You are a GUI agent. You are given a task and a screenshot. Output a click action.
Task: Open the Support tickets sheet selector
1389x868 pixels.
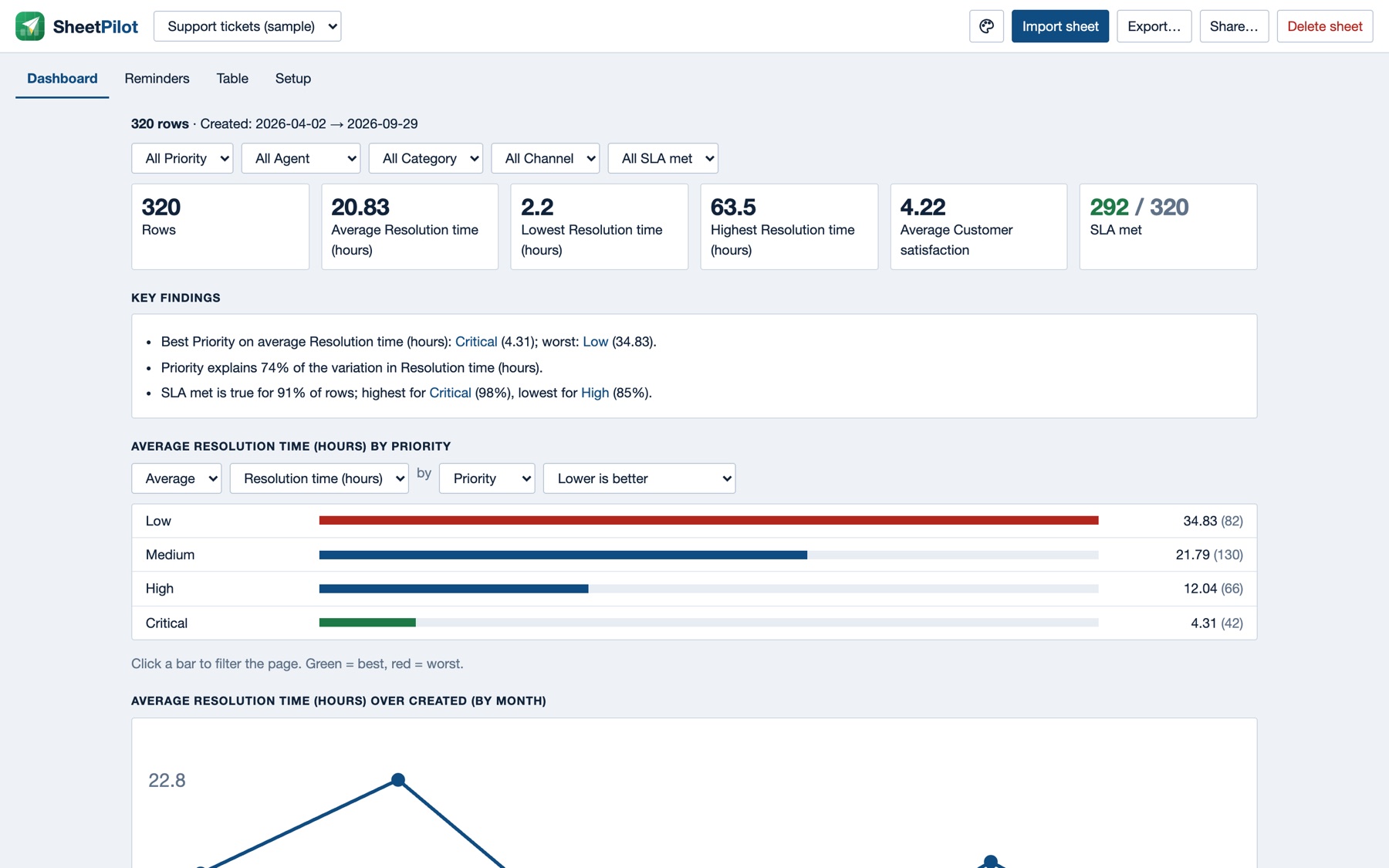pos(247,26)
